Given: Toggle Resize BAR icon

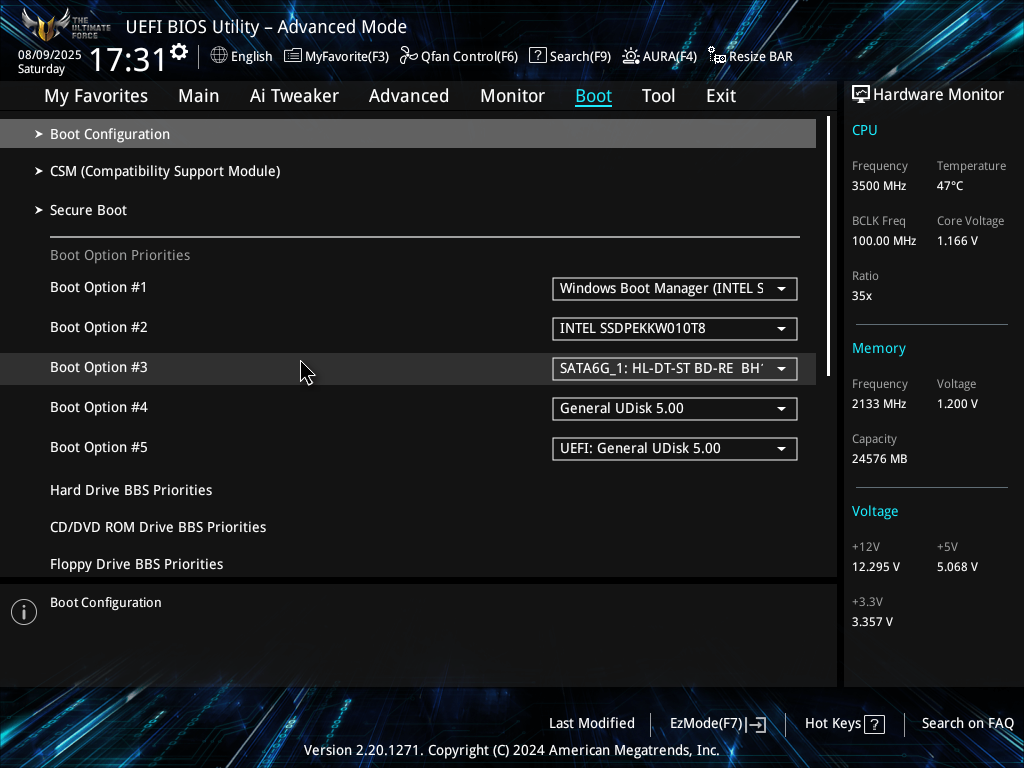Looking at the screenshot, I should [x=716, y=56].
